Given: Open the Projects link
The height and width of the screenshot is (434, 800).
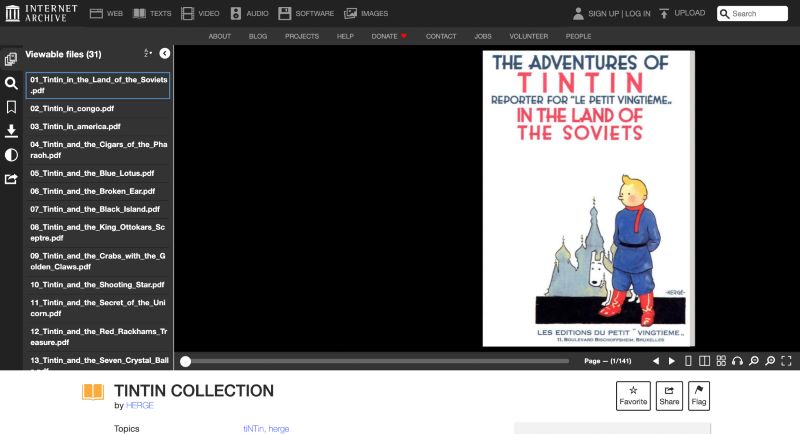Looking at the screenshot, I should click(302, 36).
